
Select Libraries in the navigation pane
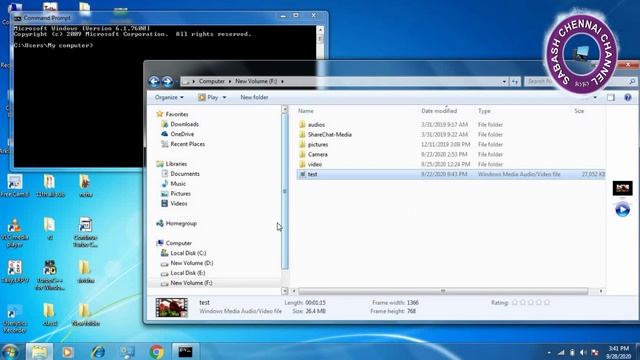click(176, 164)
